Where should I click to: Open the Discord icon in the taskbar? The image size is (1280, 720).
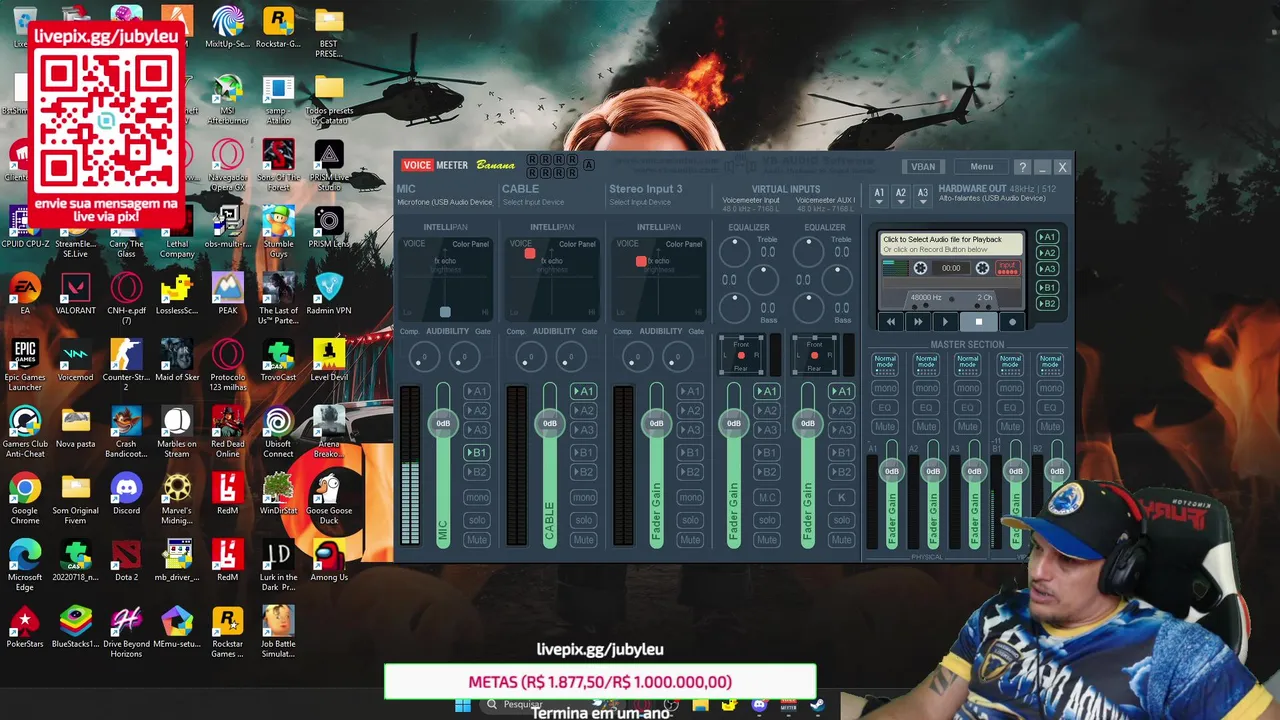[759, 705]
